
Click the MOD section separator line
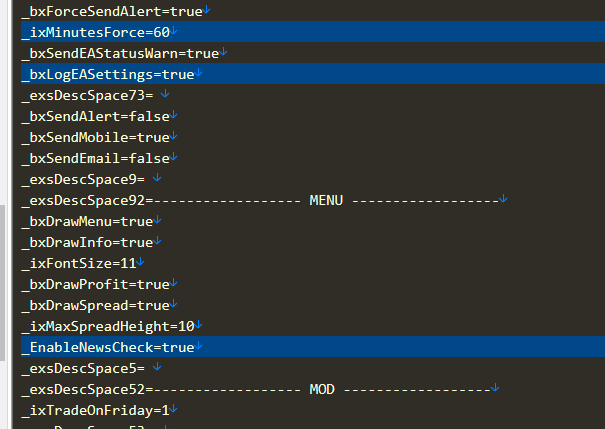click(x=260, y=389)
